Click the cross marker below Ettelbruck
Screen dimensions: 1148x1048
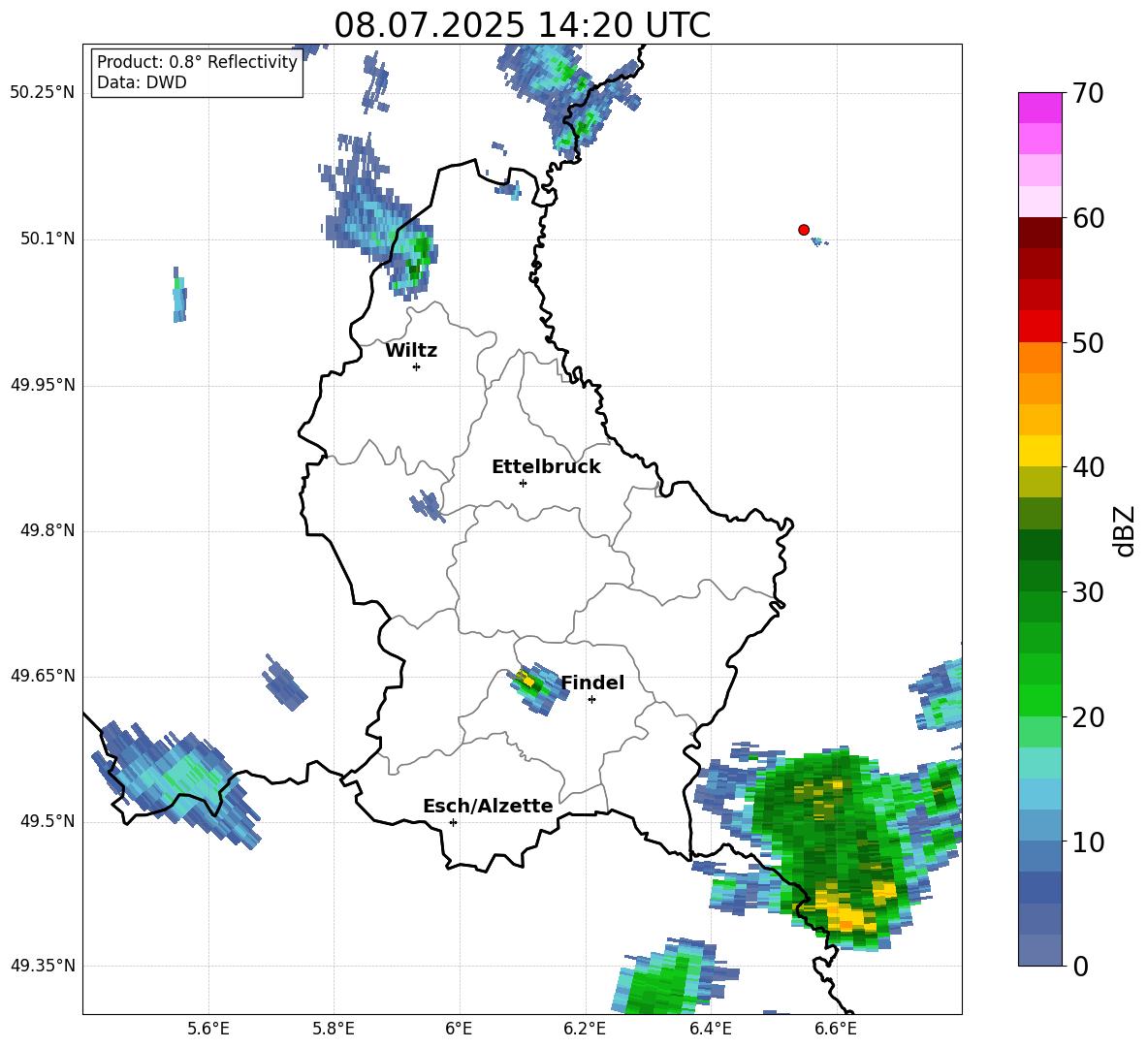[523, 483]
